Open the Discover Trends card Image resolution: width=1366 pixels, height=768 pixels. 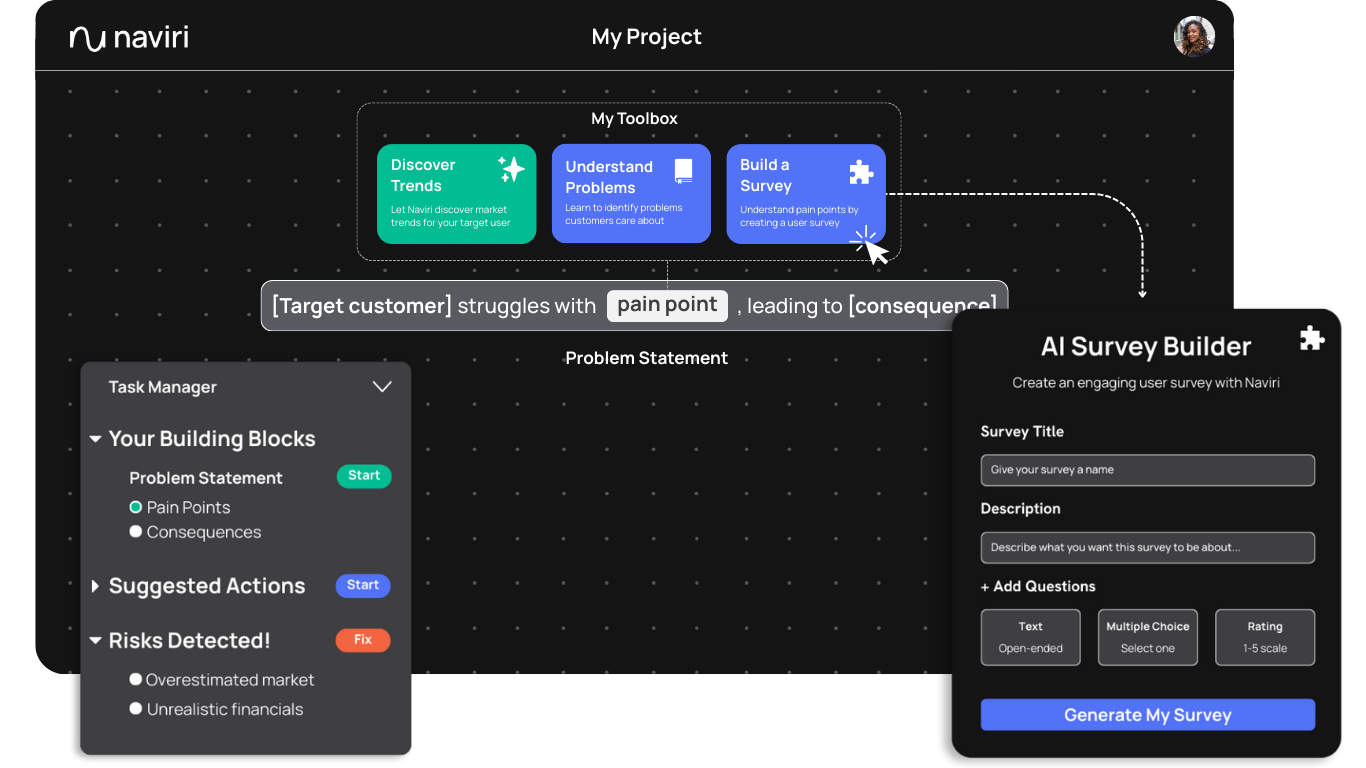click(456, 194)
